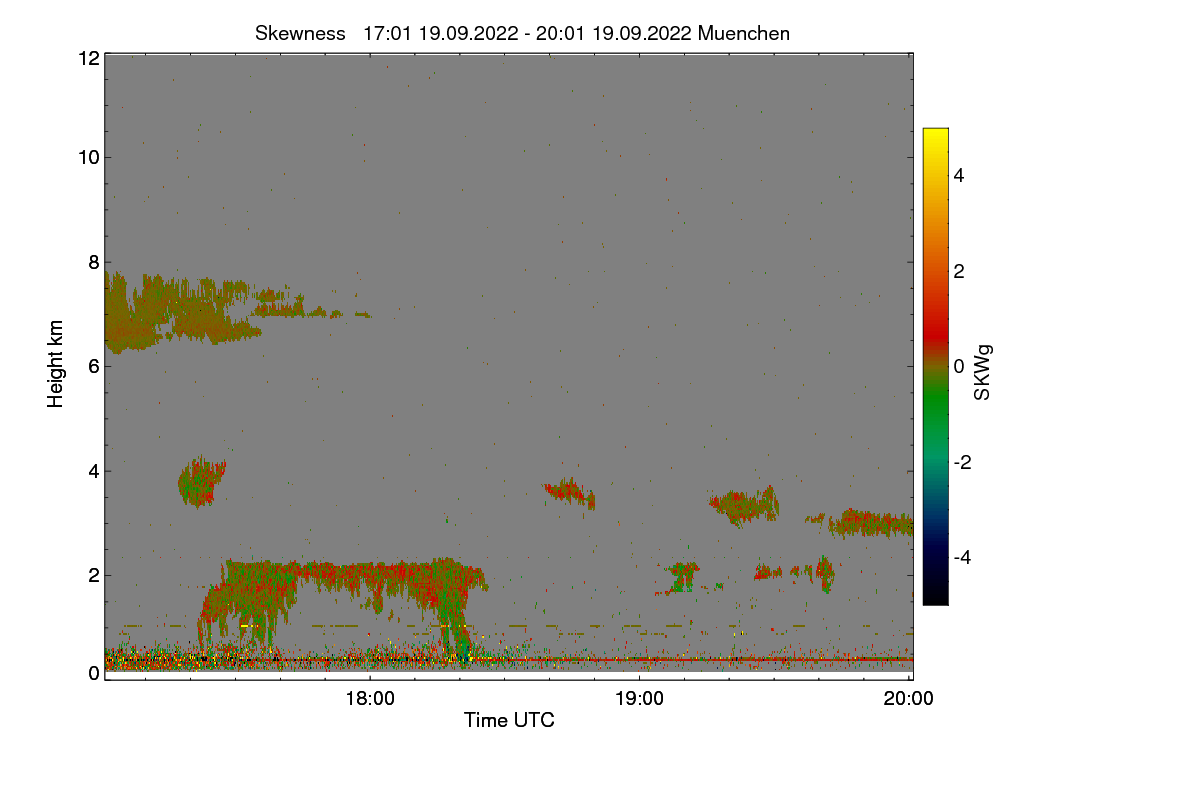
Task: Click the plot title mentioning Muenchen
Action: [522, 33]
